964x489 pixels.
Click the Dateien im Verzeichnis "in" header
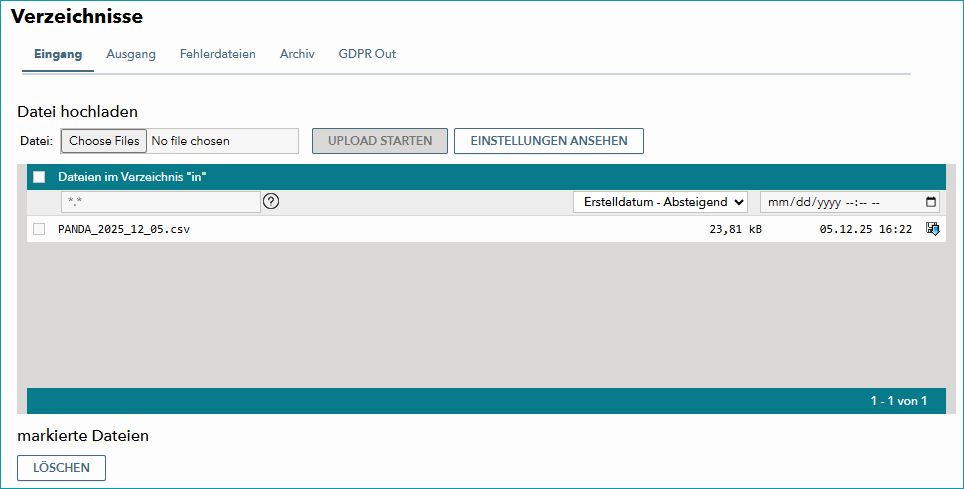coord(132,177)
